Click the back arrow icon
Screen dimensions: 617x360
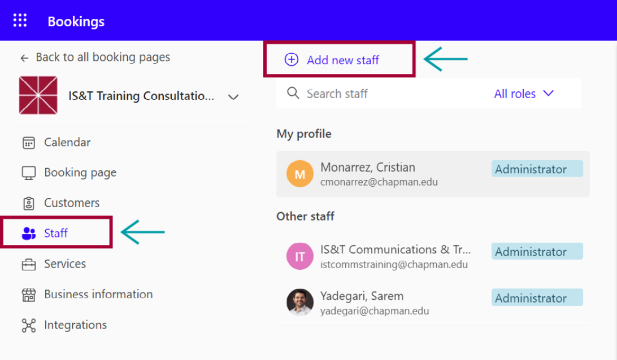coord(24,58)
